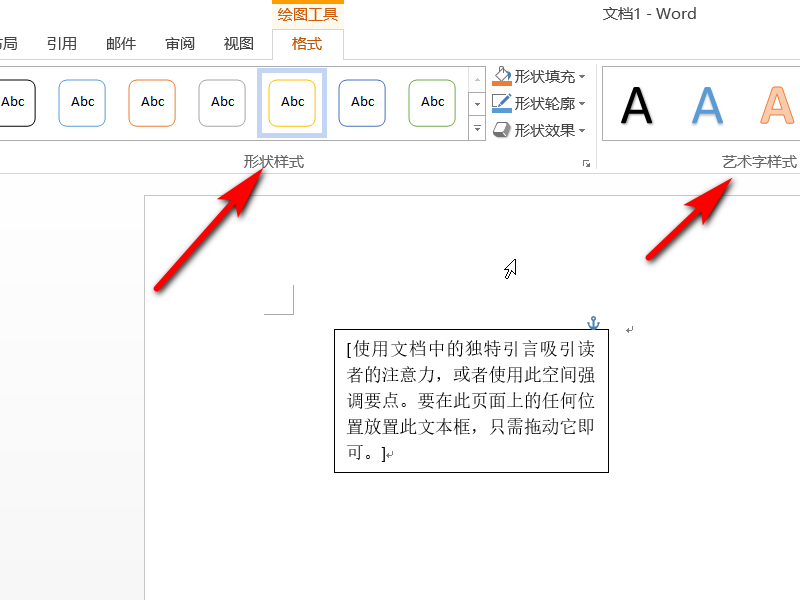
Task: Apply the gray outline Abc shape style
Action: tap(222, 103)
